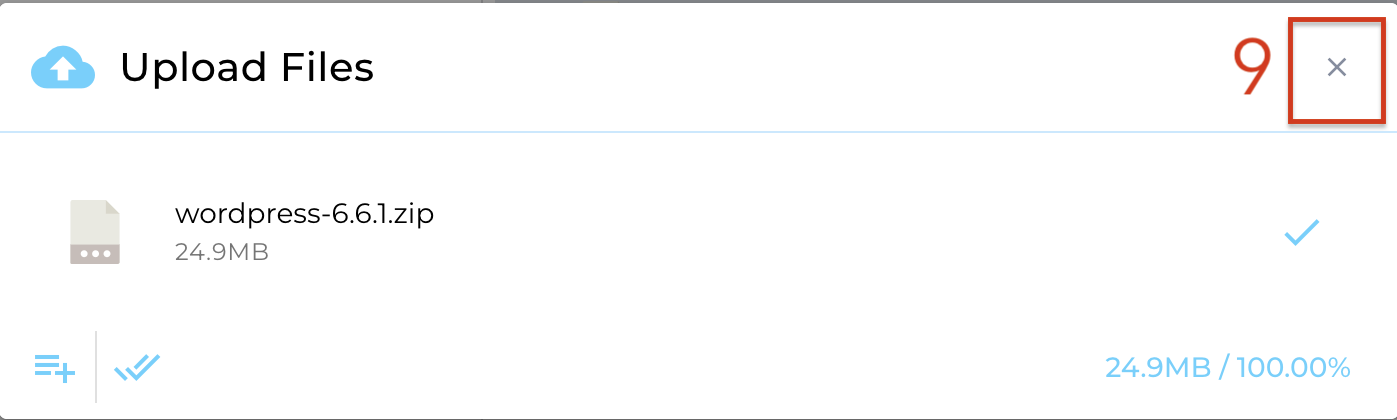
Task: Add more files with the list-plus icon
Action: (x=55, y=368)
